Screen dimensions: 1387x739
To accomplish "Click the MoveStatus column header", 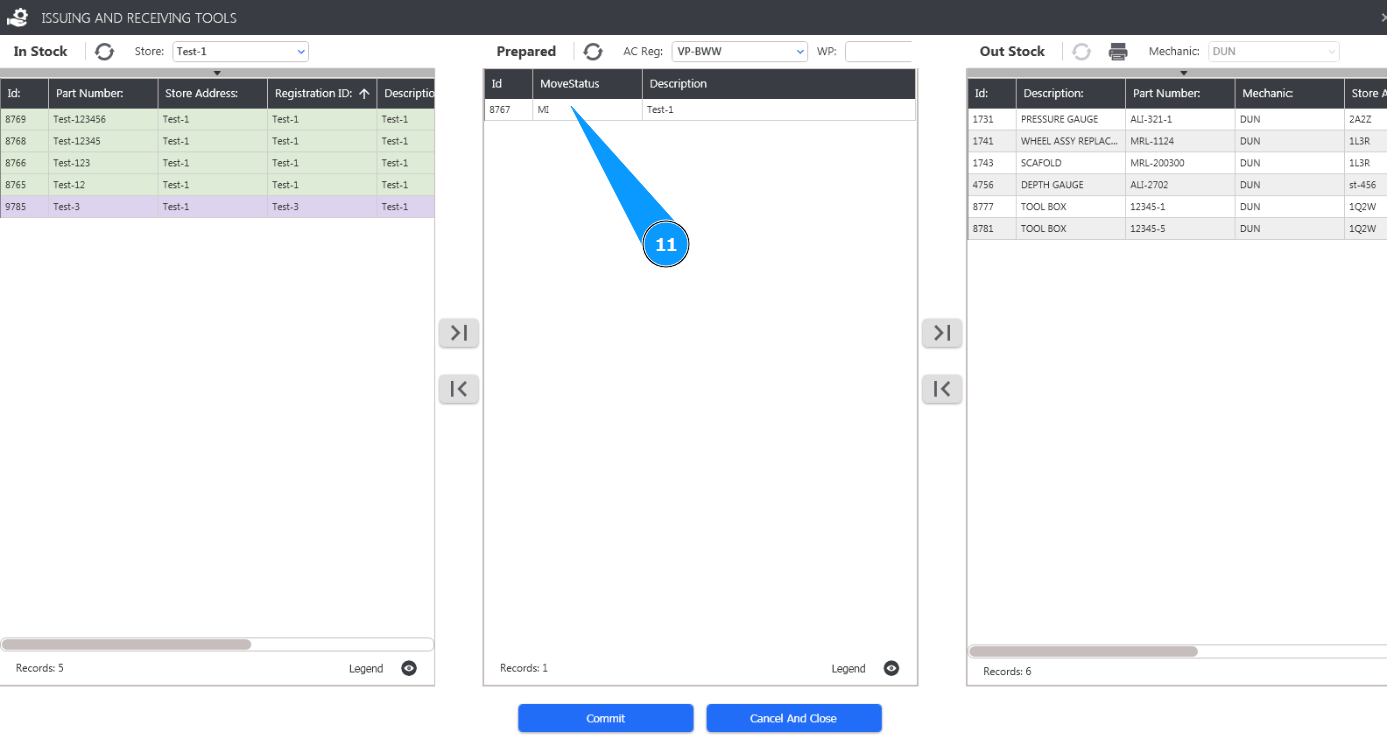I will [587, 84].
